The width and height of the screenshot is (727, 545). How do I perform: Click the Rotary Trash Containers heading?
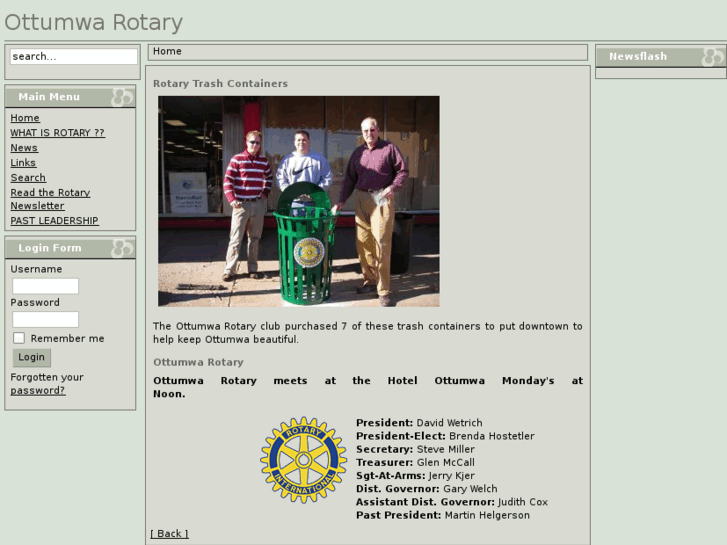[x=220, y=83]
